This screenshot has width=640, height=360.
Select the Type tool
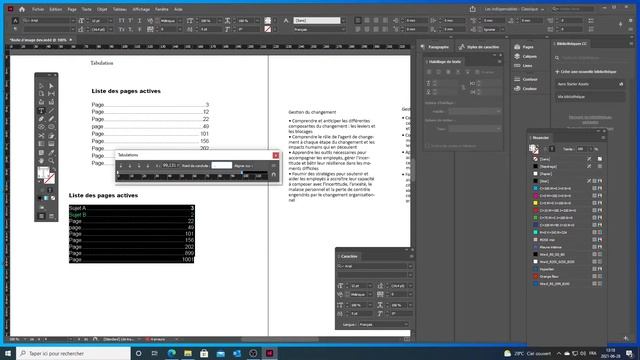pyautogui.click(x=41, y=111)
